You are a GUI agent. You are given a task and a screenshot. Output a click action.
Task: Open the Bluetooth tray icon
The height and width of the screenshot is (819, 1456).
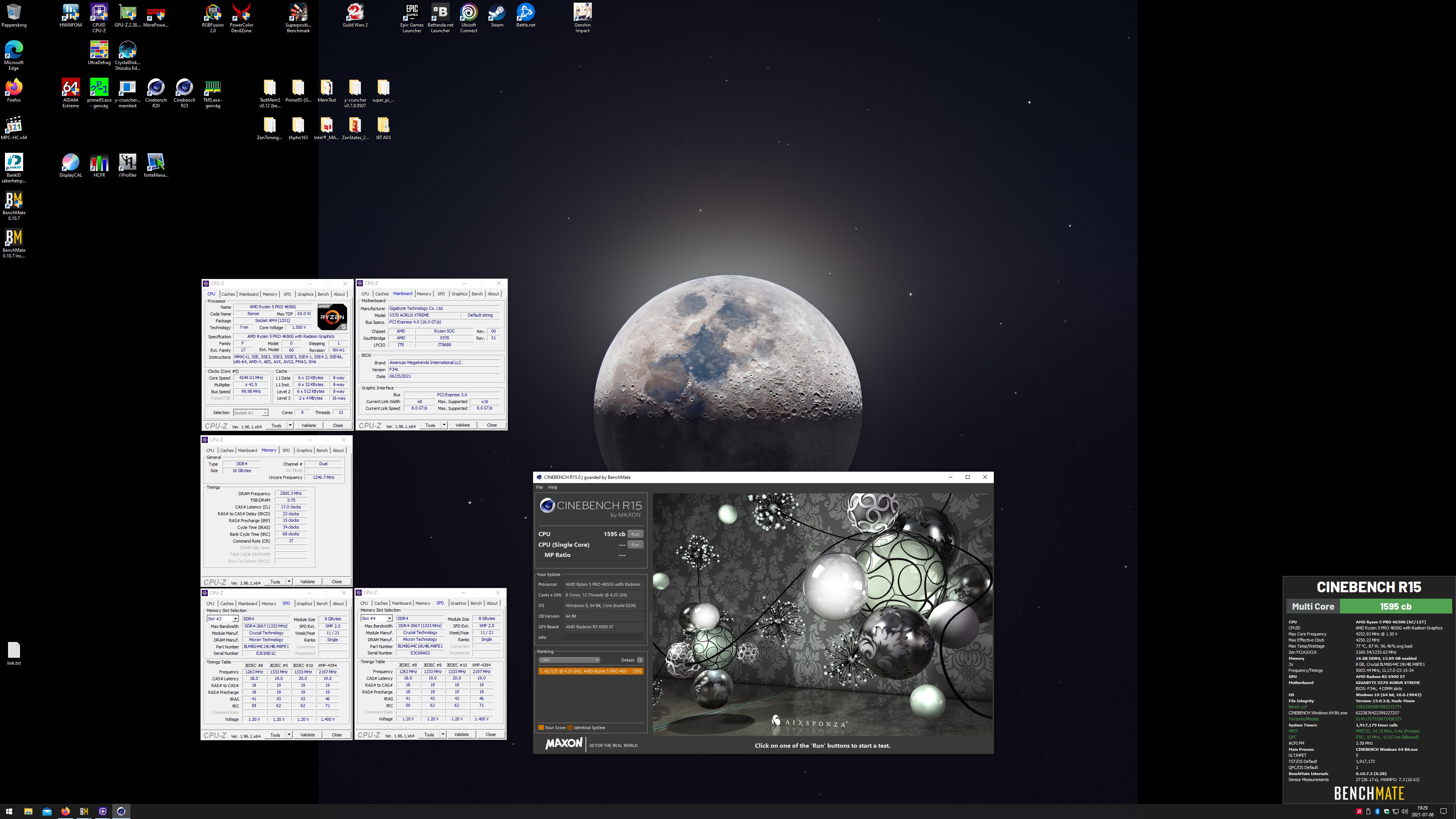pyautogui.click(x=1378, y=812)
